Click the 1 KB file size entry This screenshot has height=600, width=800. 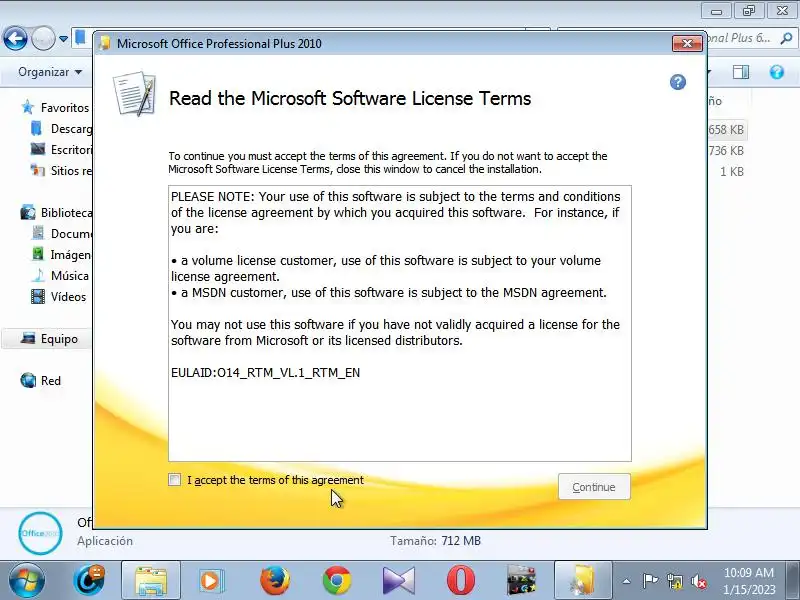click(x=732, y=171)
